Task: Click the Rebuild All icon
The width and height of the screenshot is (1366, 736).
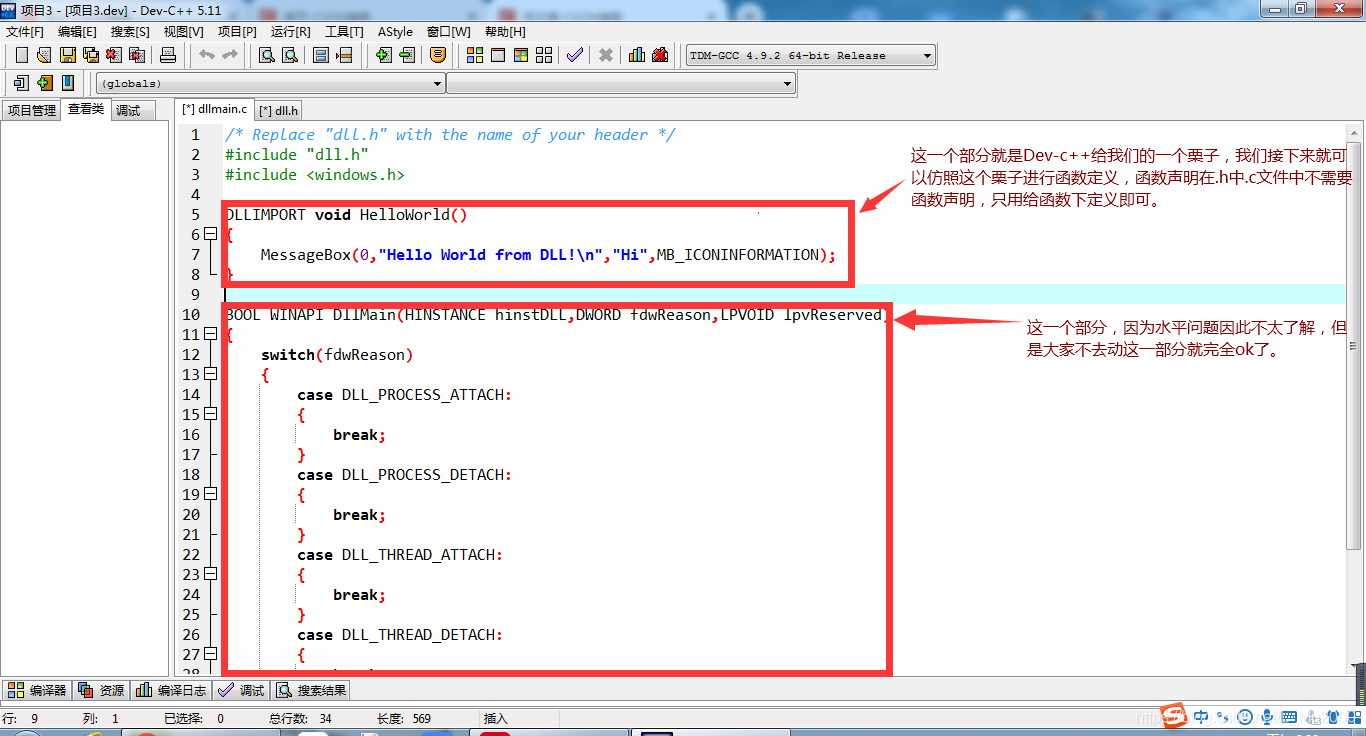Action: [x=544, y=55]
